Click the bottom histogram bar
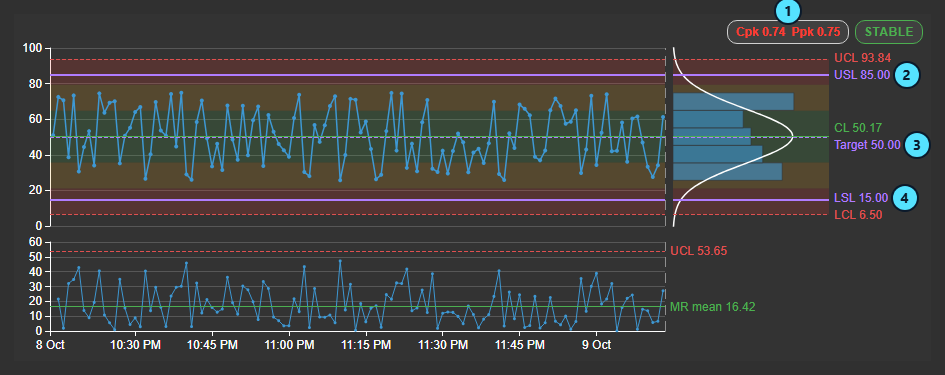The image size is (945, 375). (727, 172)
